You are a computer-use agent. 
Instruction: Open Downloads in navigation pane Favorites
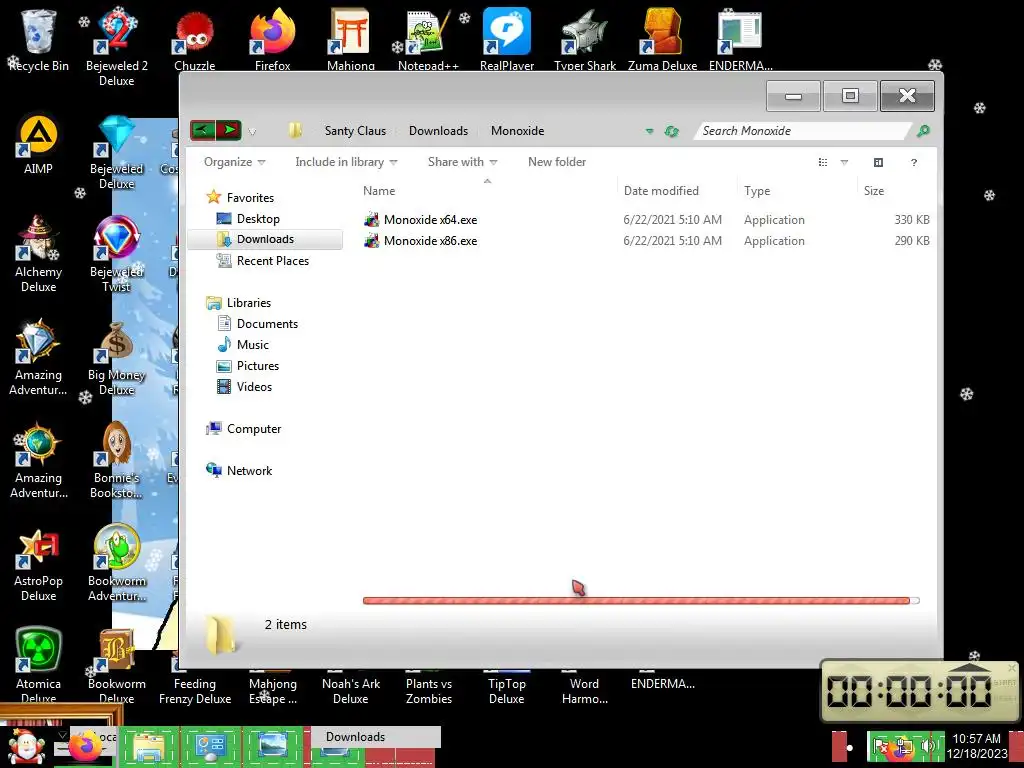[265, 239]
